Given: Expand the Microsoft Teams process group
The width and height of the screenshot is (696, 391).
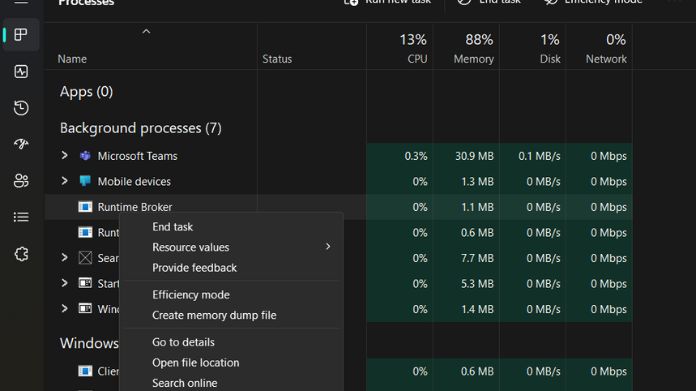Looking at the screenshot, I should point(65,155).
